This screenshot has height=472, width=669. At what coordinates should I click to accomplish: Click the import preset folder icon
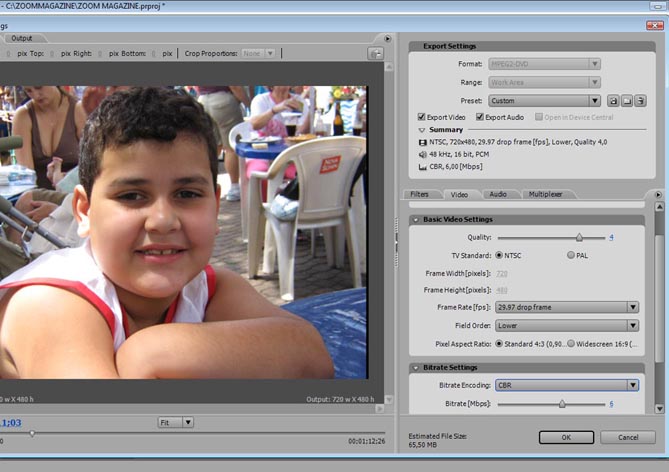coord(625,101)
